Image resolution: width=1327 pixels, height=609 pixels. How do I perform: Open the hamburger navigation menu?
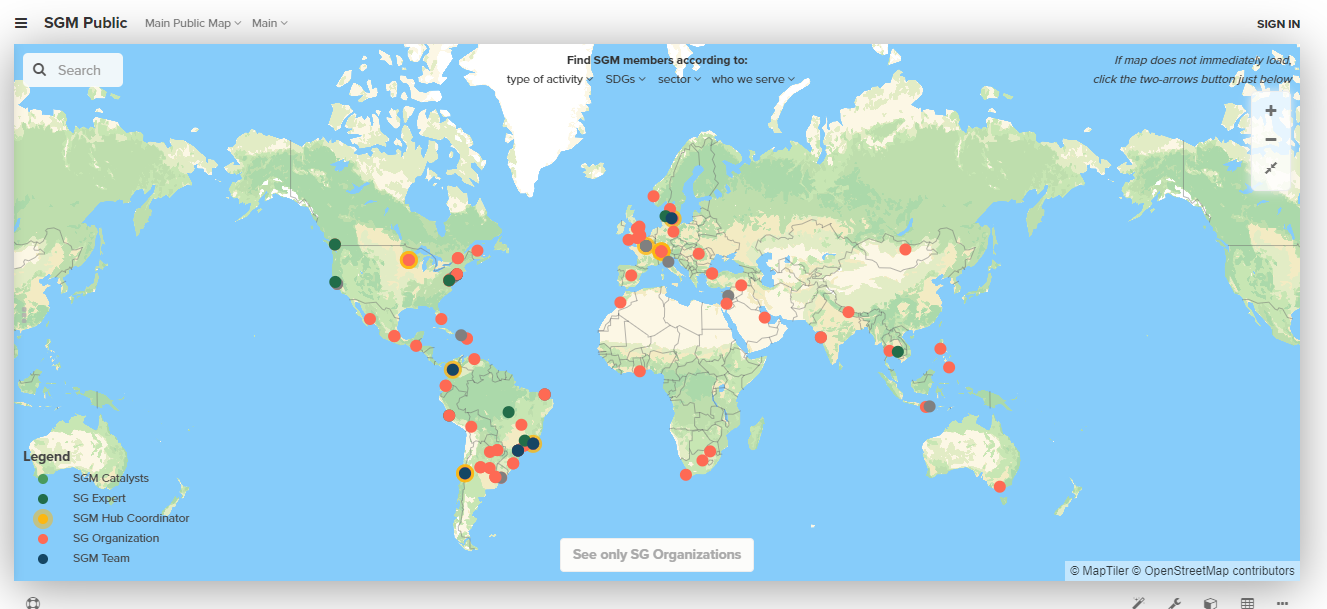click(x=21, y=22)
